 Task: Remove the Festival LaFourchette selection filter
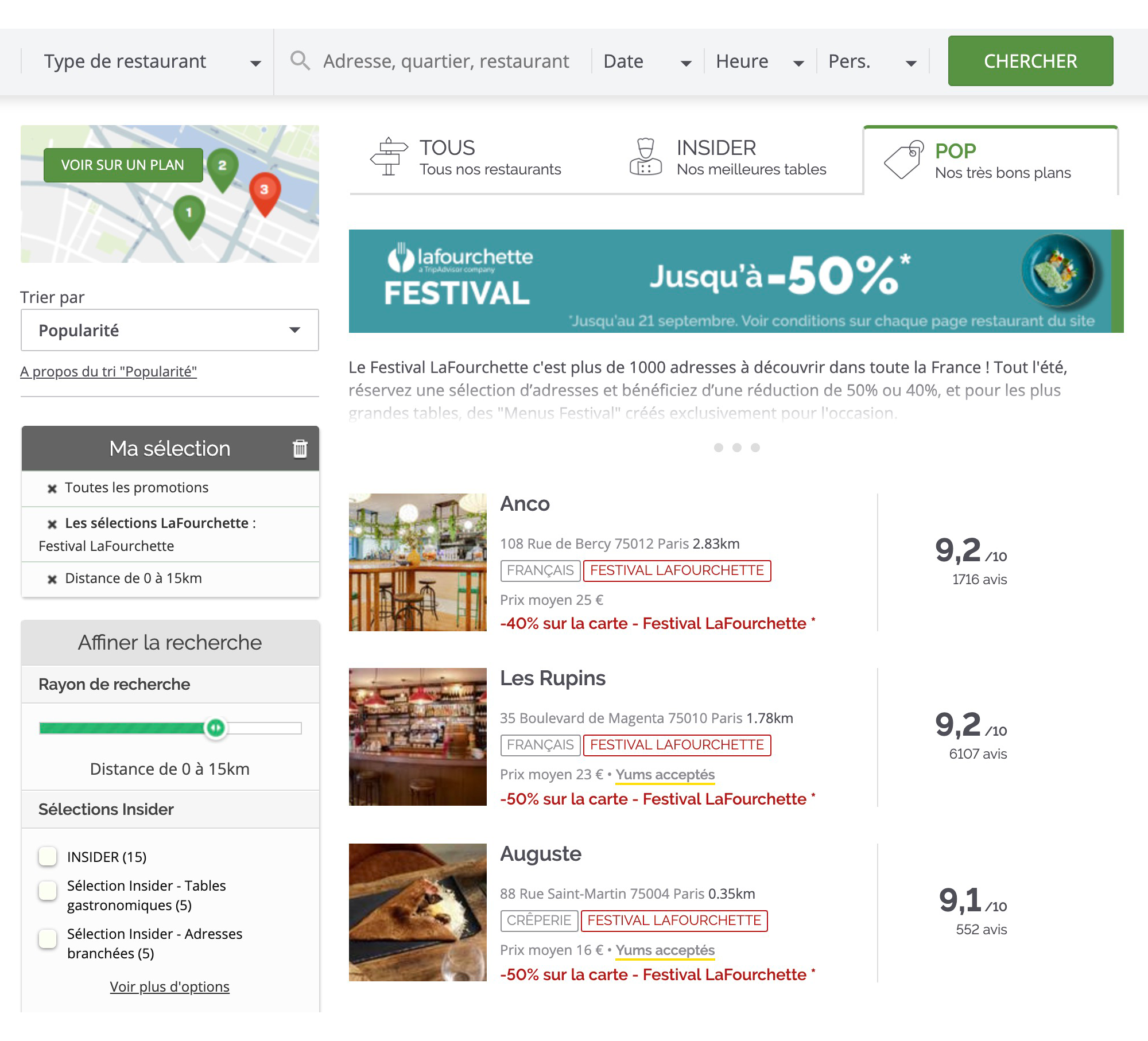[52, 524]
